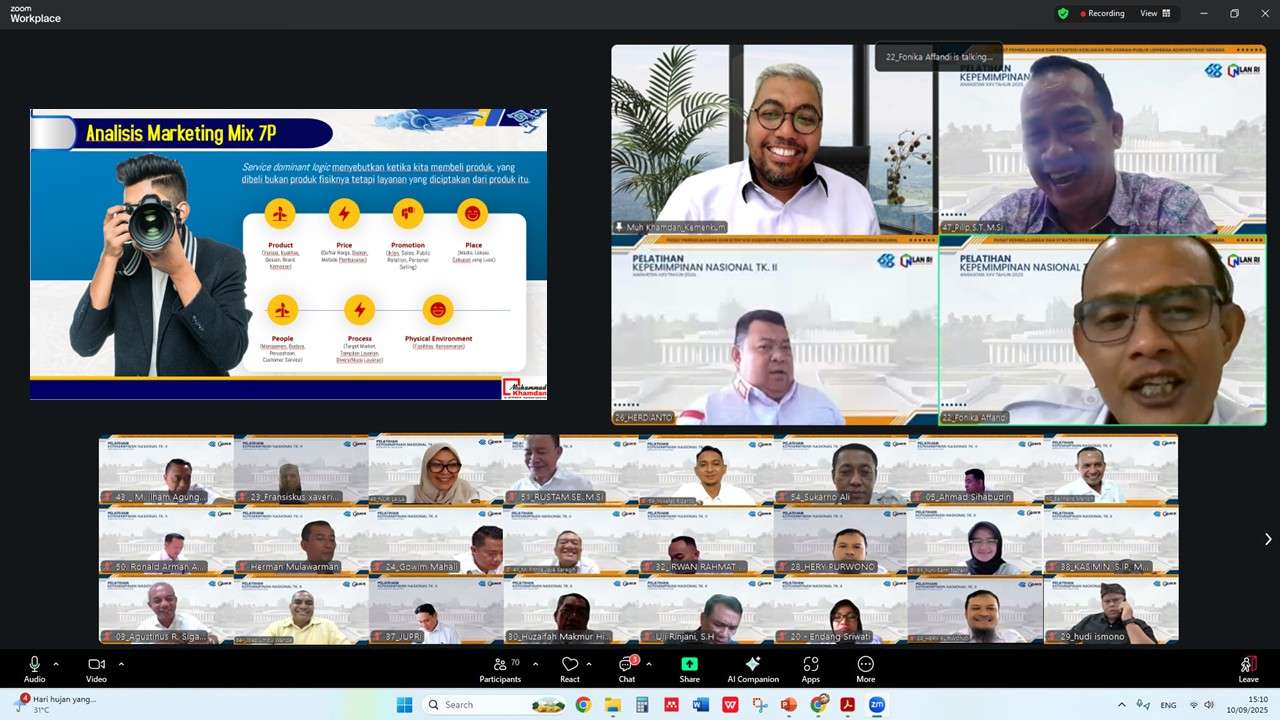Open the Chat panel

627,670
